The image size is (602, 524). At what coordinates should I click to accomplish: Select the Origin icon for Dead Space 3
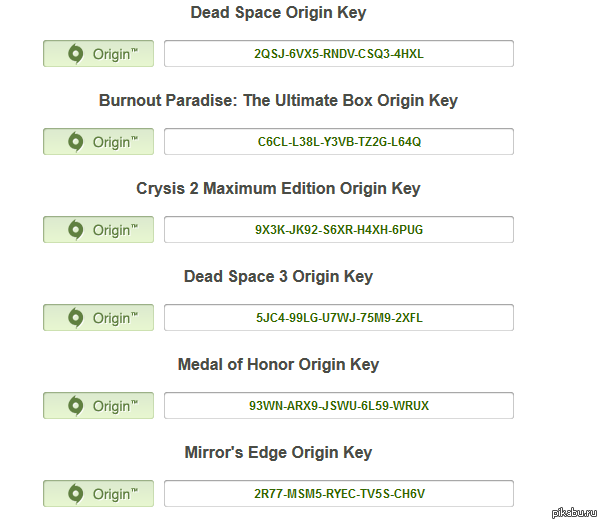(74, 318)
